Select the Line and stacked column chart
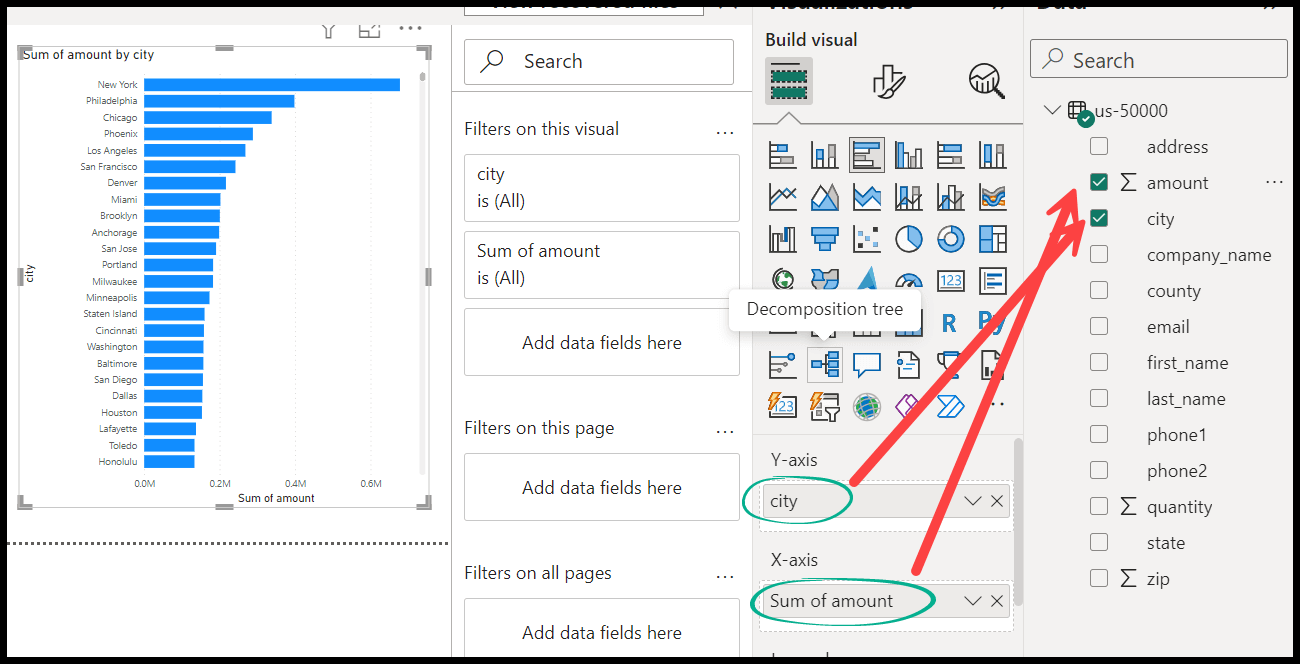This screenshot has width=1300, height=664. click(x=909, y=197)
